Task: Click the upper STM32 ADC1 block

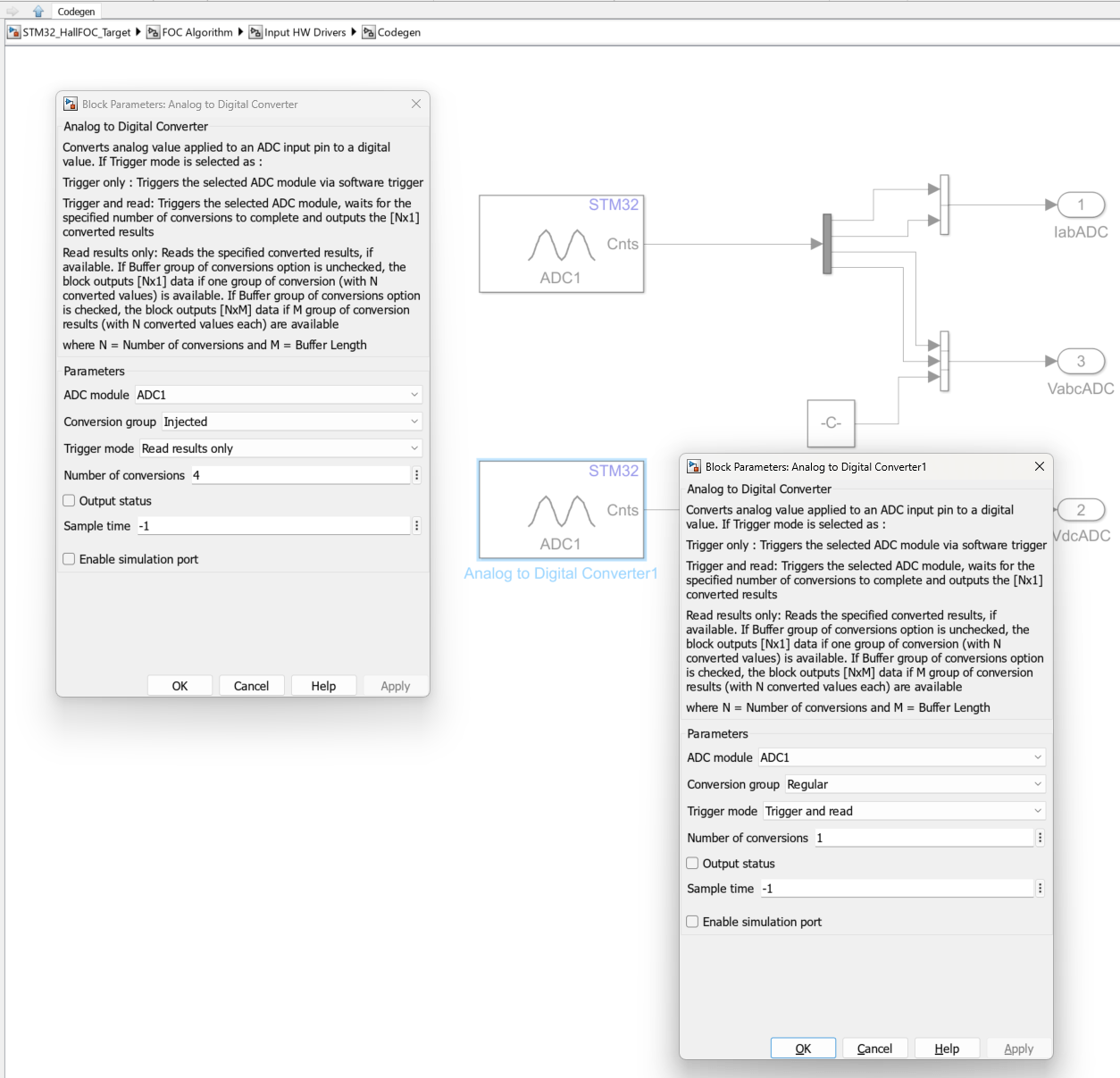Action: [561, 243]
